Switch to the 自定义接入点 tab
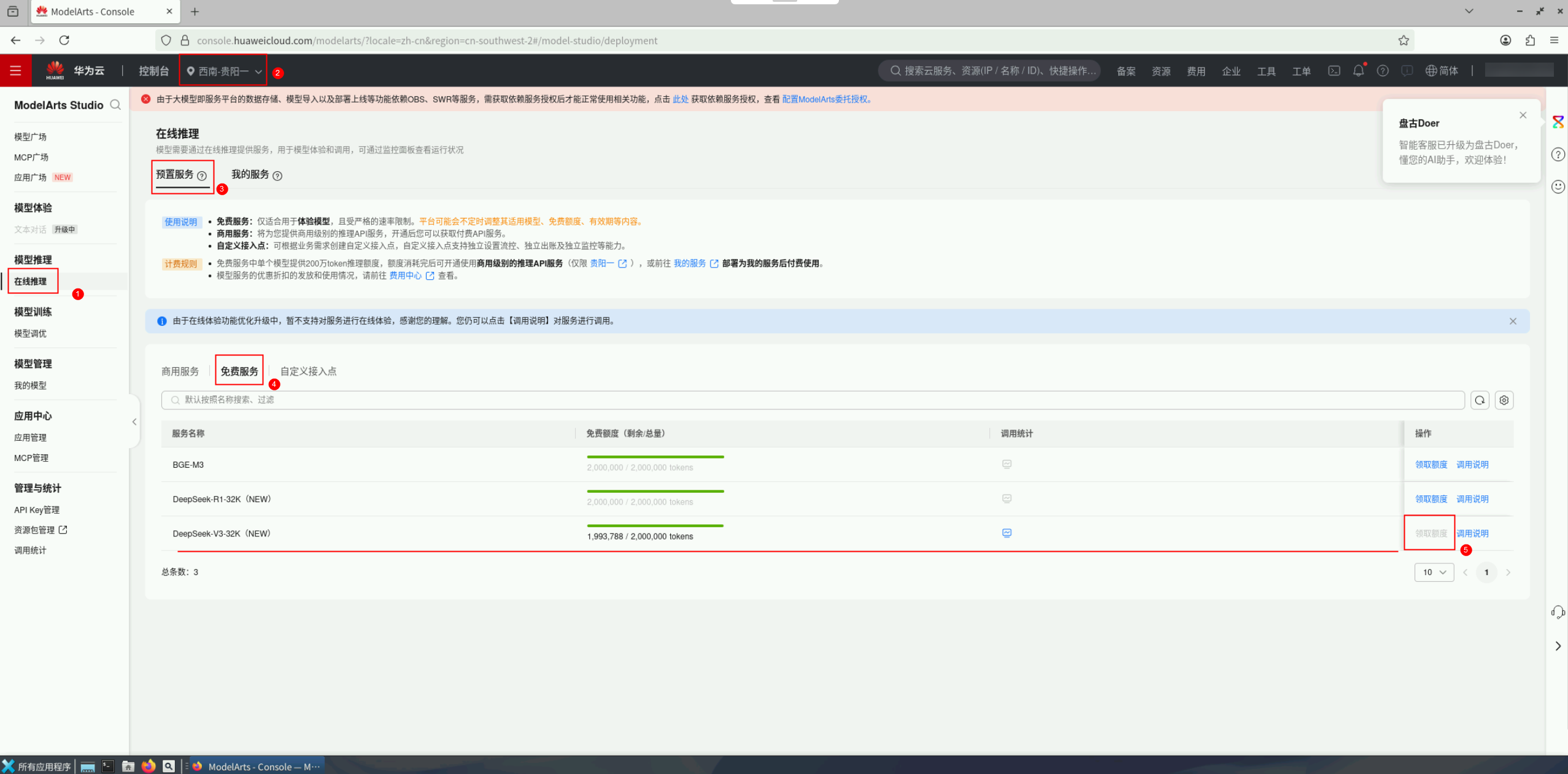The height and width of the screenshot is (774, 1568). (308, 371)
